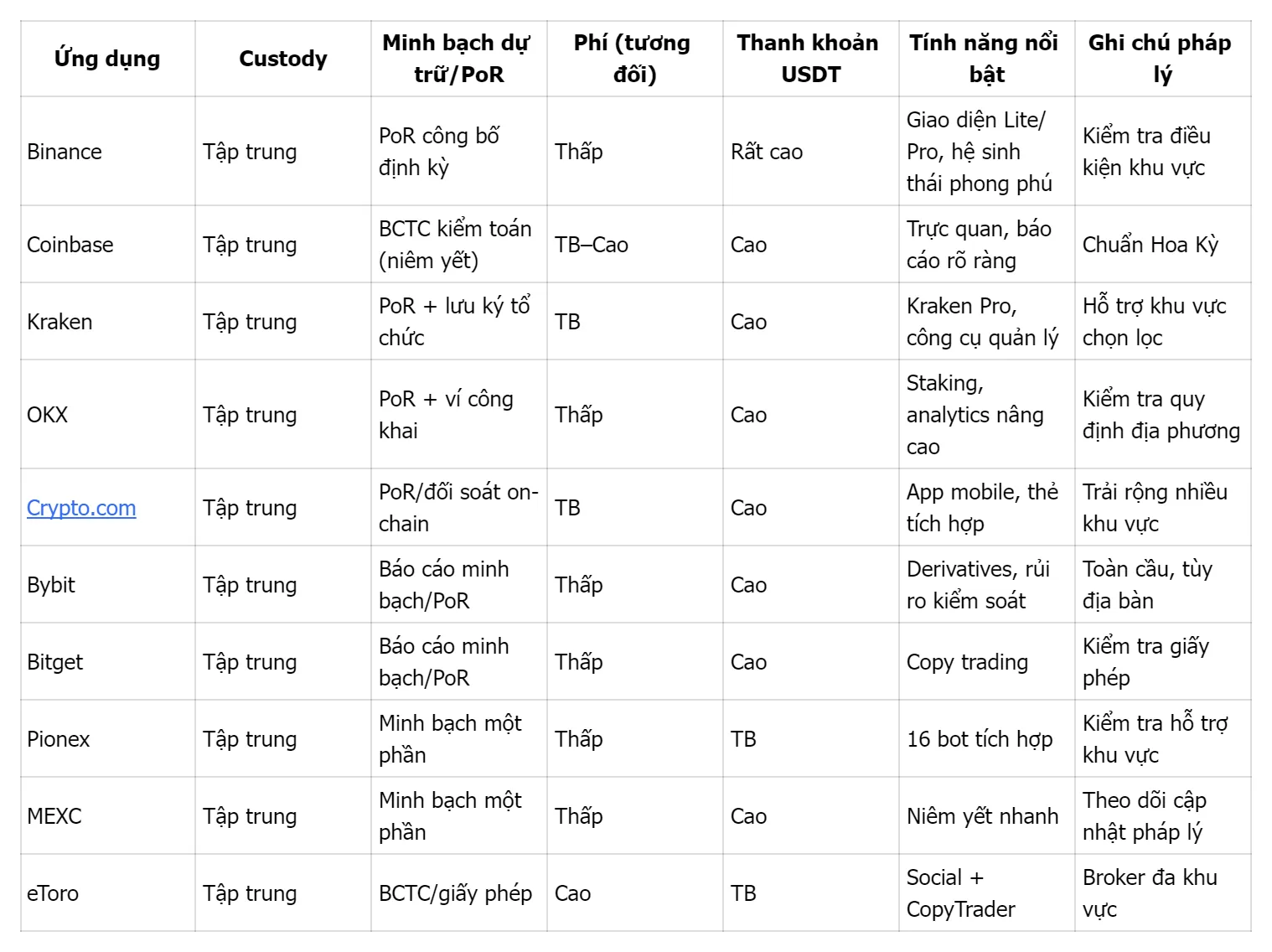
Task: Select the OKX cell
Action: tap(48, 415)
